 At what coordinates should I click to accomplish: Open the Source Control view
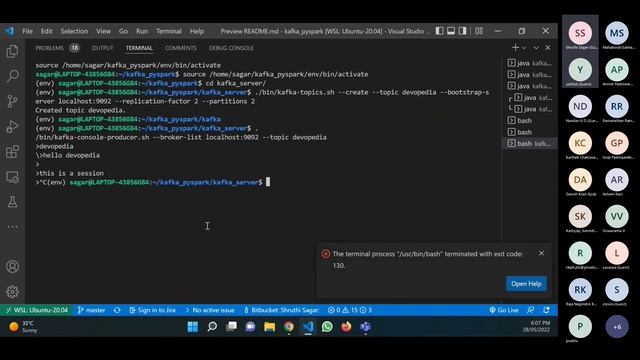pos(12,101)
